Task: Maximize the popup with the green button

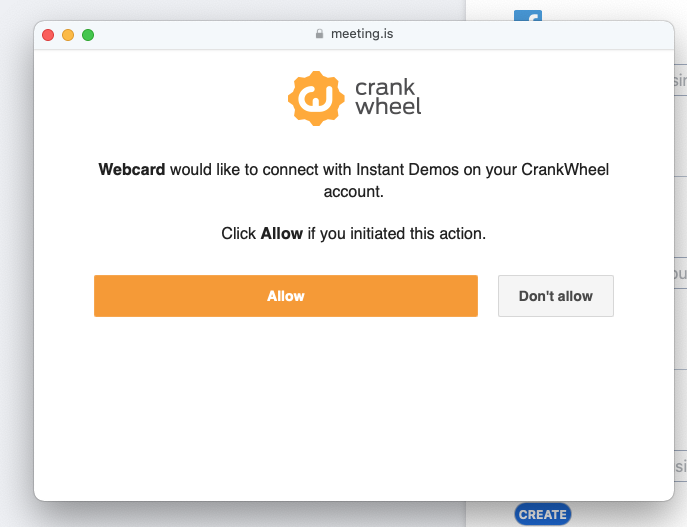Action: pos(88,35)
